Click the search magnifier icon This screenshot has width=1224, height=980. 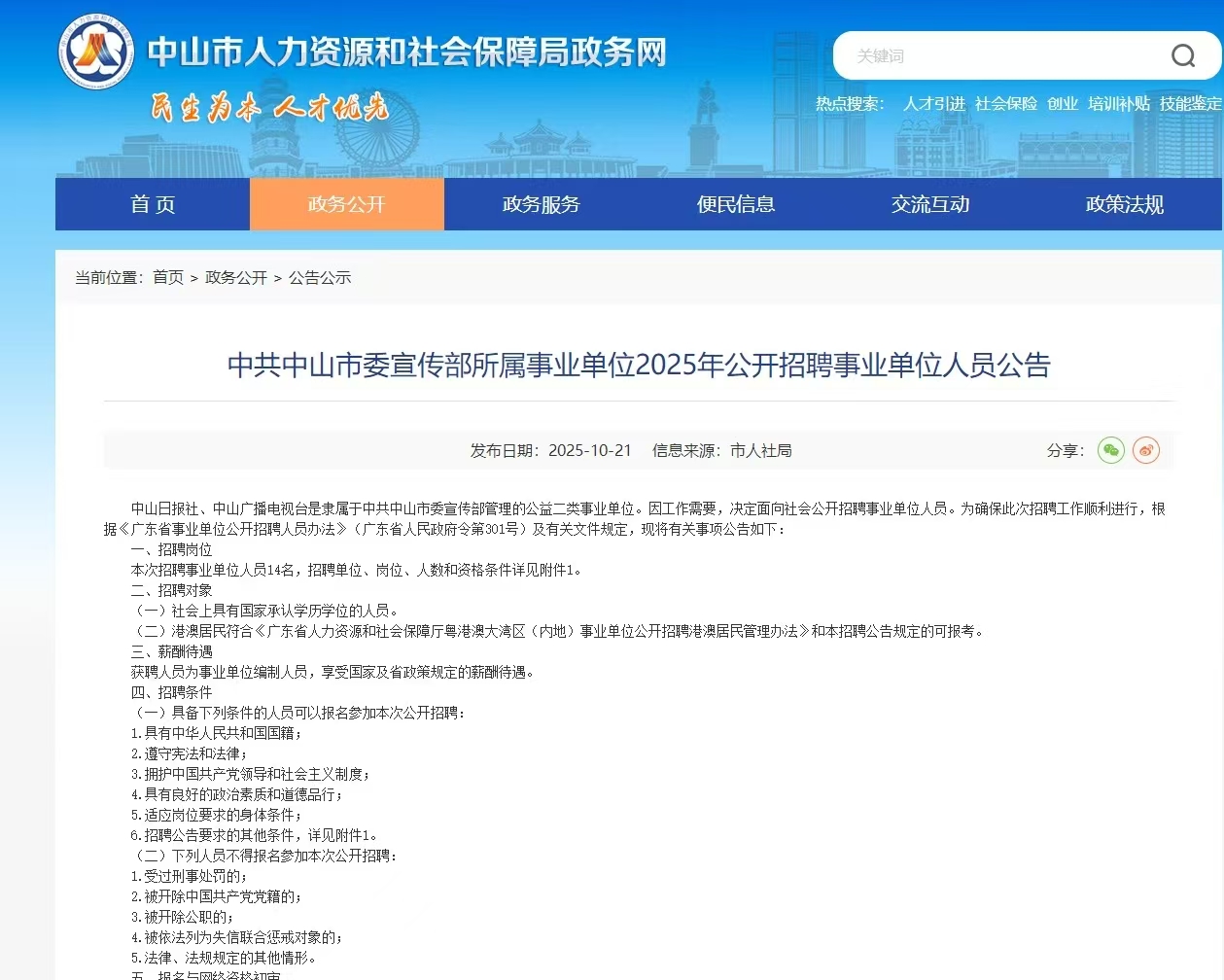[x=1182, y=55]
